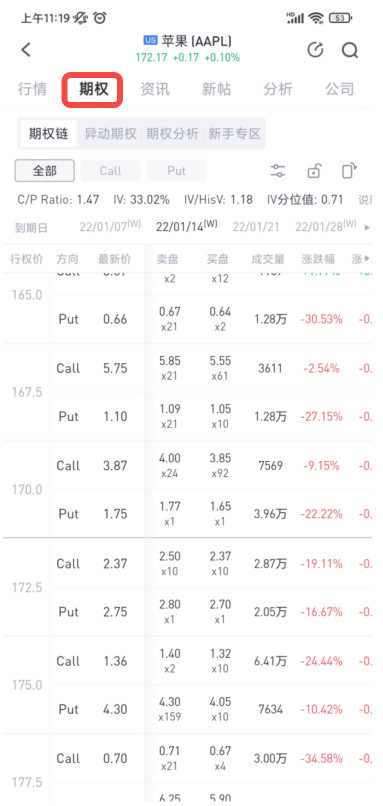Switch to the 行情 tab
Image resolution: width=383 pixels, height=806 pixels.
tap(32, 89)
